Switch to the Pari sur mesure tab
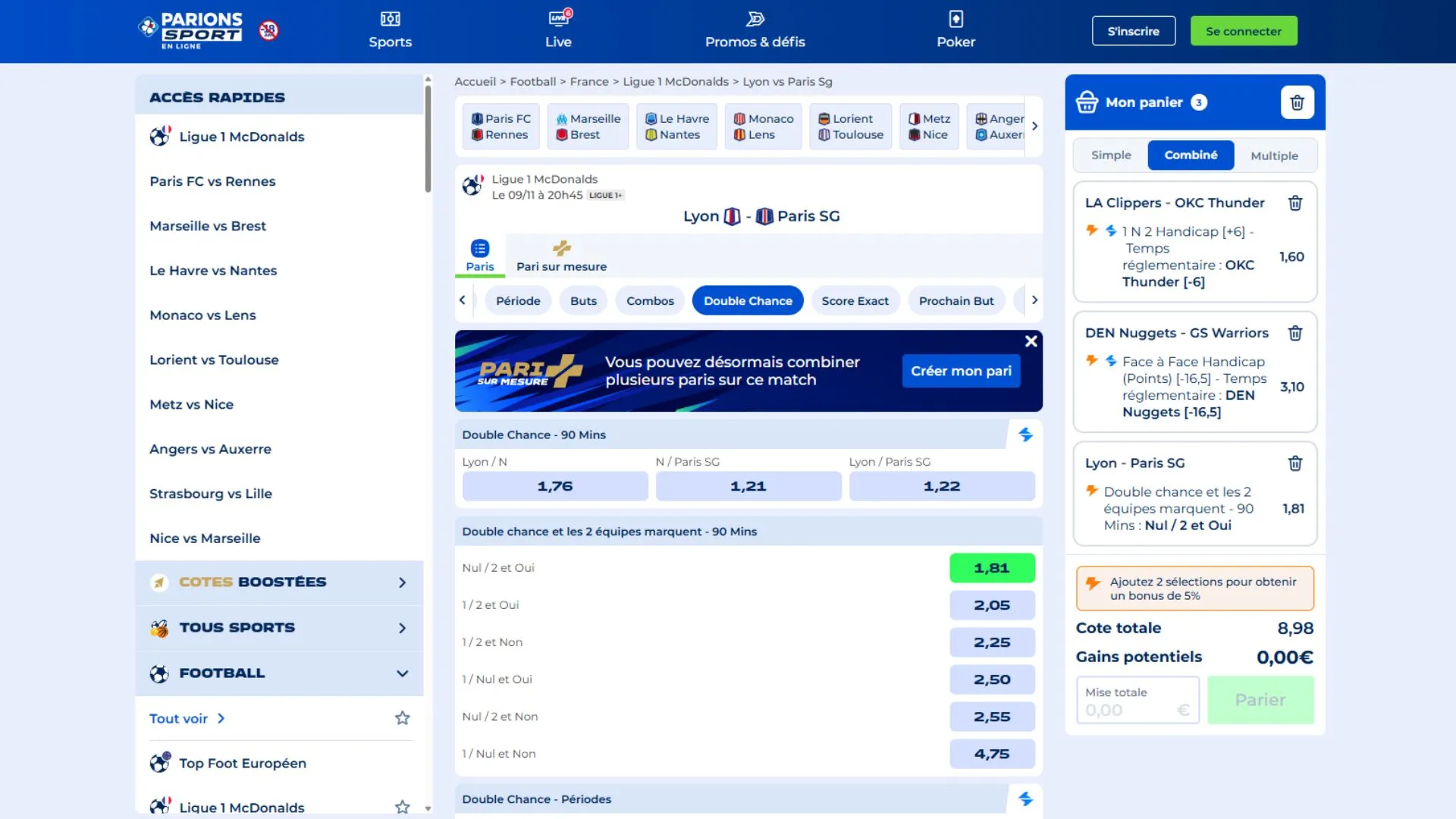This screenshot has height=819, width=1456. pos(561,256)
